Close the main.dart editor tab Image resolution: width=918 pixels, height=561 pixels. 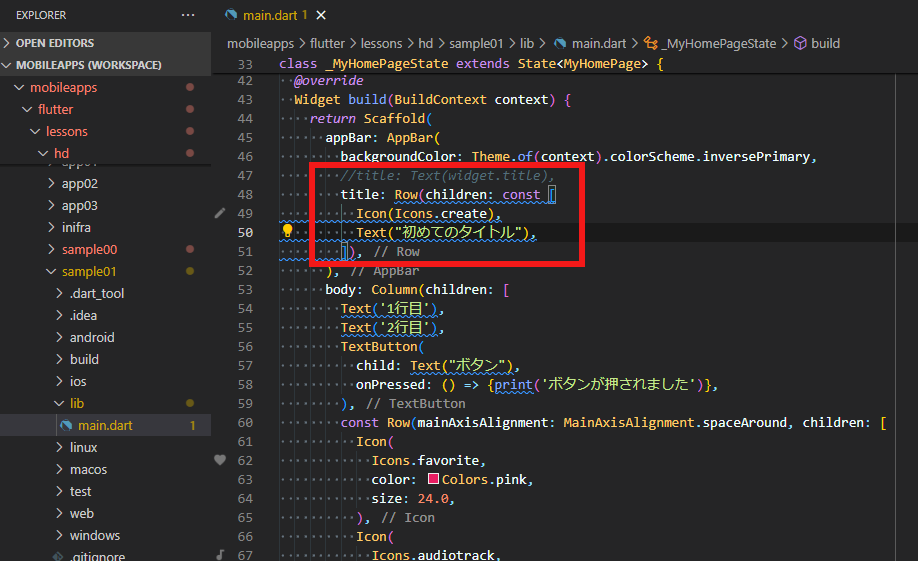[321, 15]
